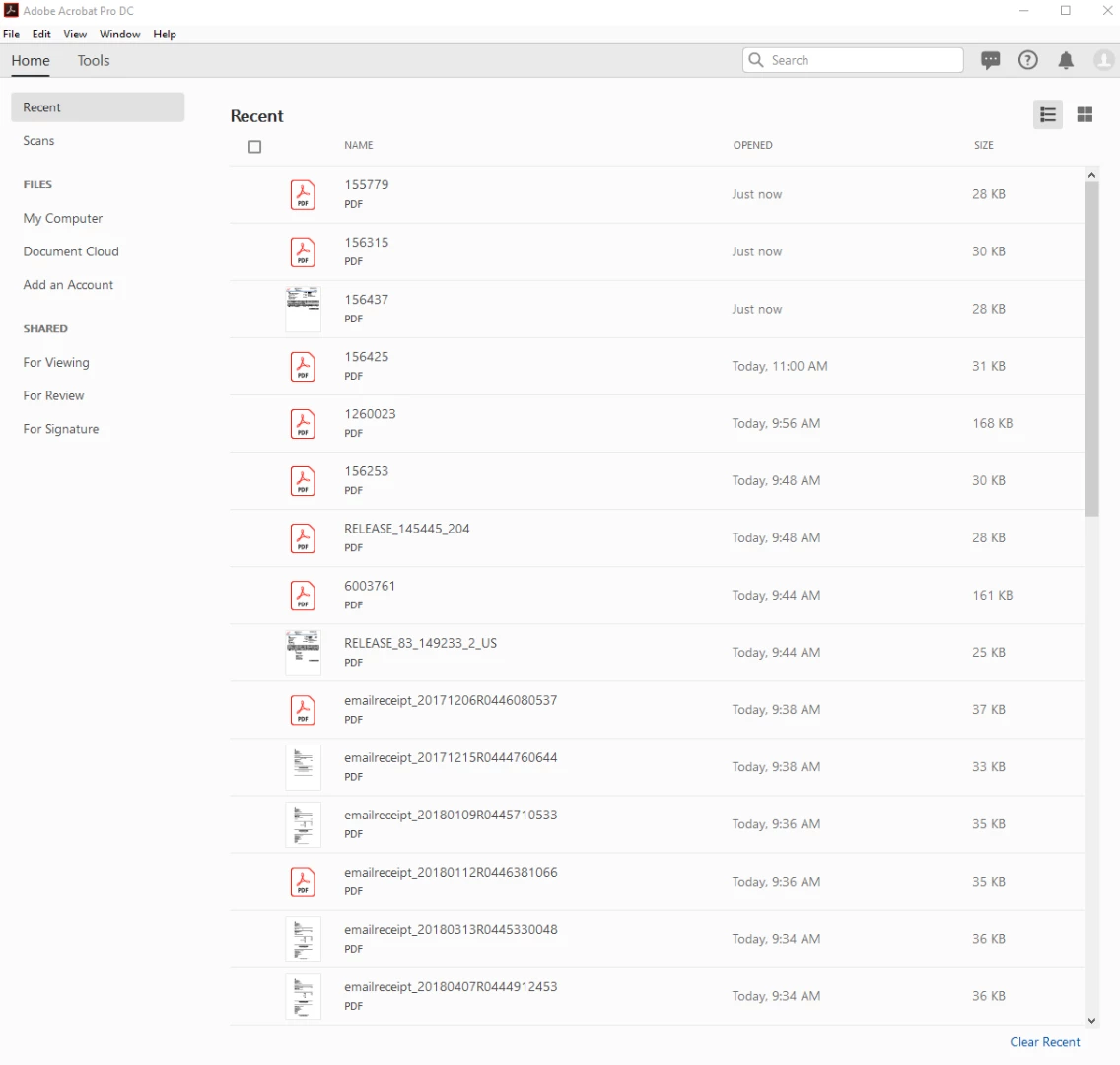Image resolution: width=1120 pixels, height=1065 pixels.
Task: Open the View menu
Action: point(75,34)
